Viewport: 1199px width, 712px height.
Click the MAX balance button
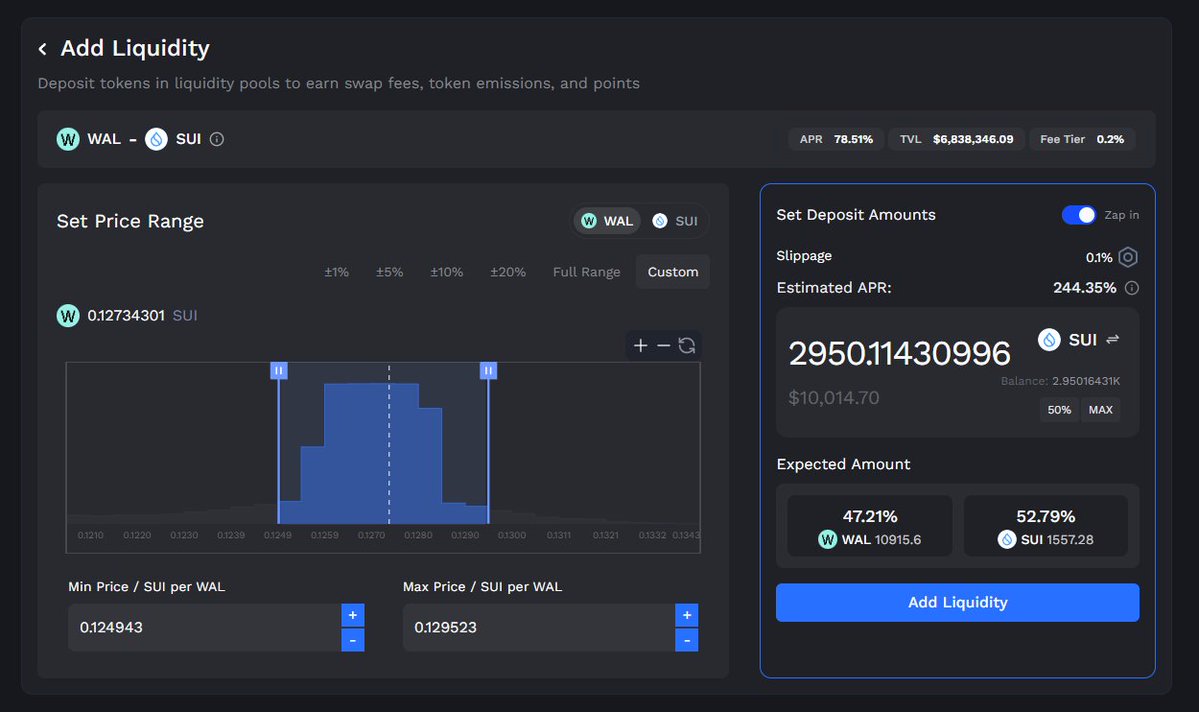[1100, 410]
